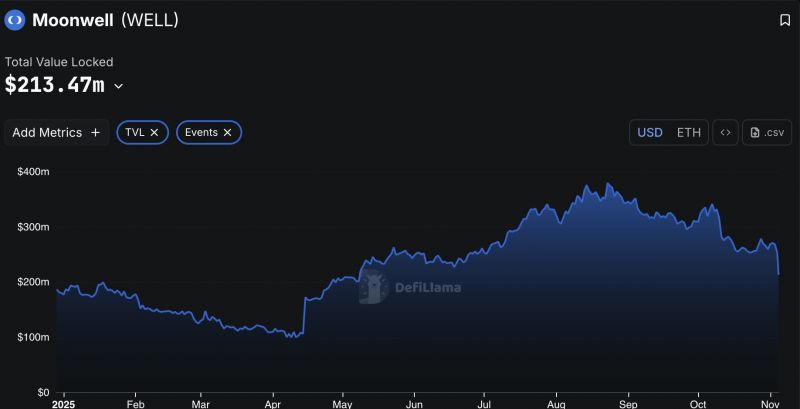Click the Oct x-axis label
This screenshot has height=409, width=800.
pos(698,404)
